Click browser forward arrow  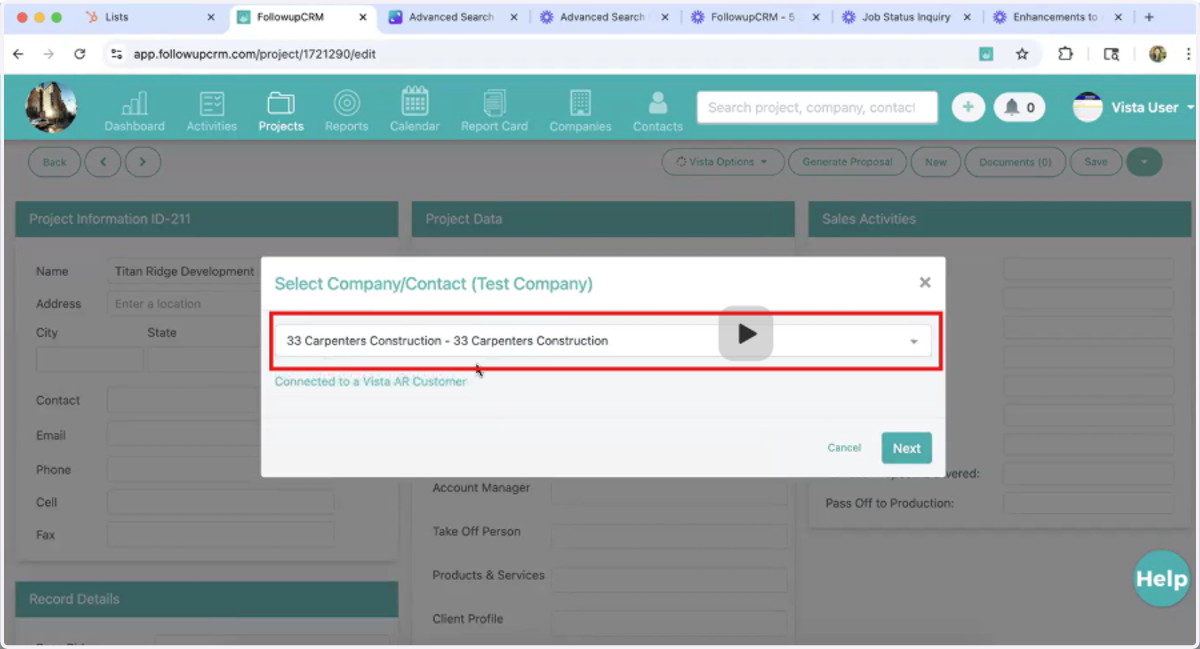[x=49, y=54]
